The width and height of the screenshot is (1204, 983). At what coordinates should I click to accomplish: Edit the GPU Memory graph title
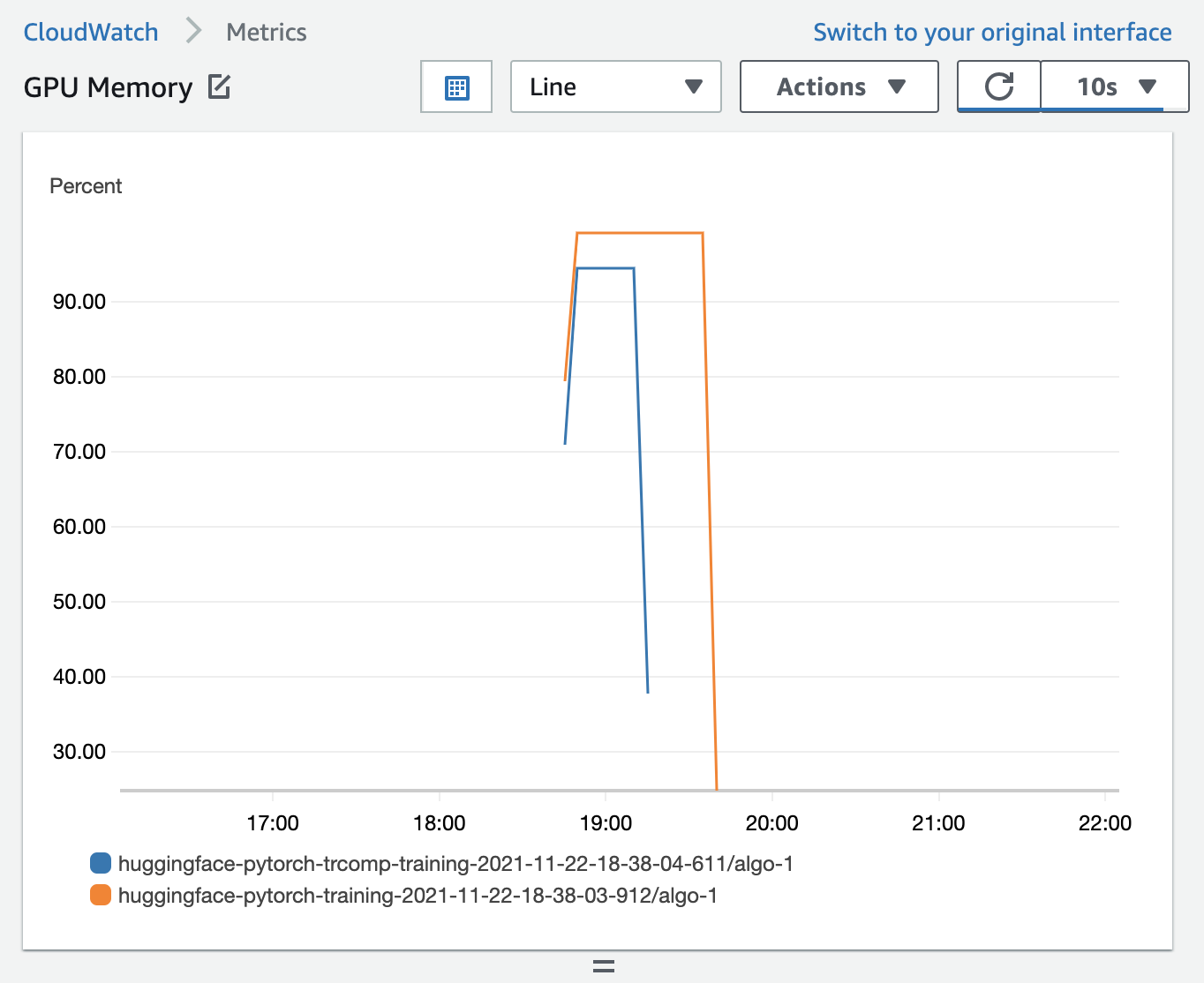pyautogui.click(x=219, y=86)
